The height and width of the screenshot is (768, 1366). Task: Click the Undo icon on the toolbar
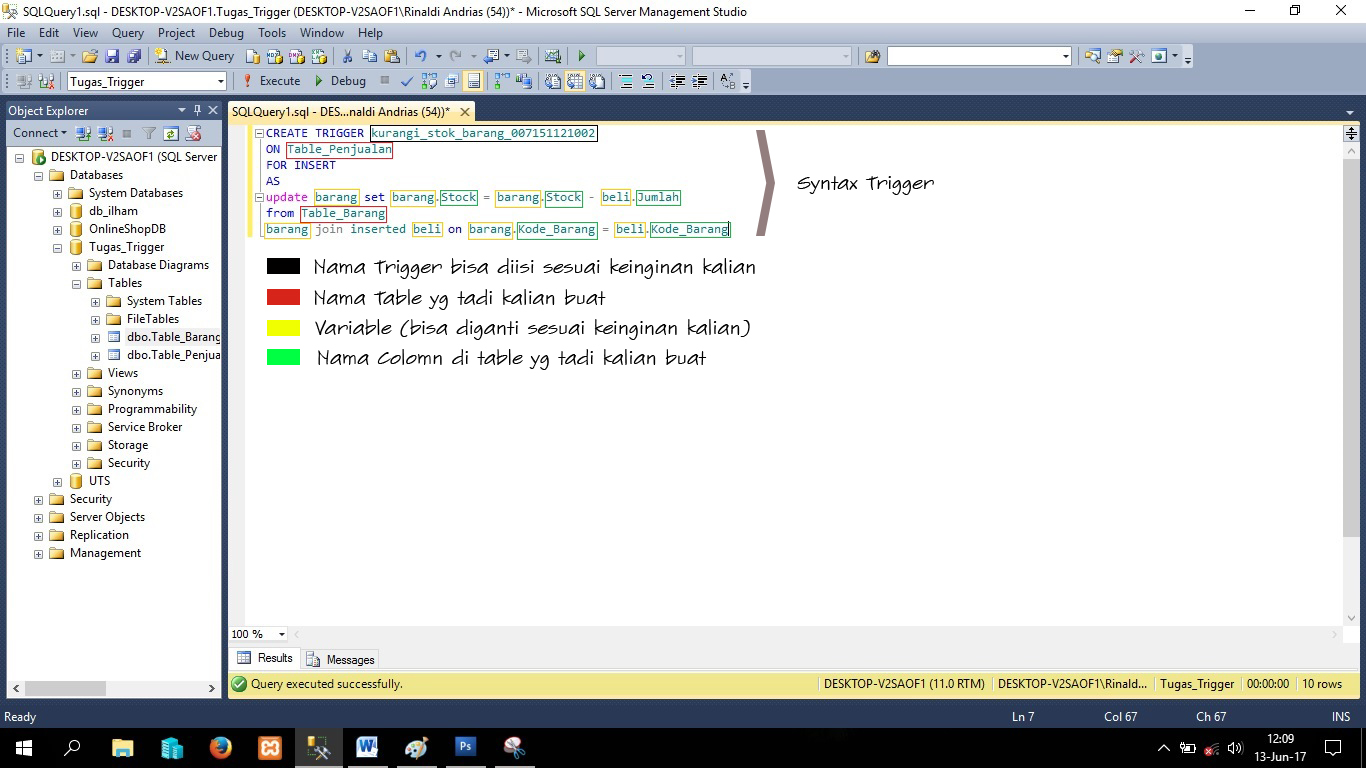[x=420, y=56]
